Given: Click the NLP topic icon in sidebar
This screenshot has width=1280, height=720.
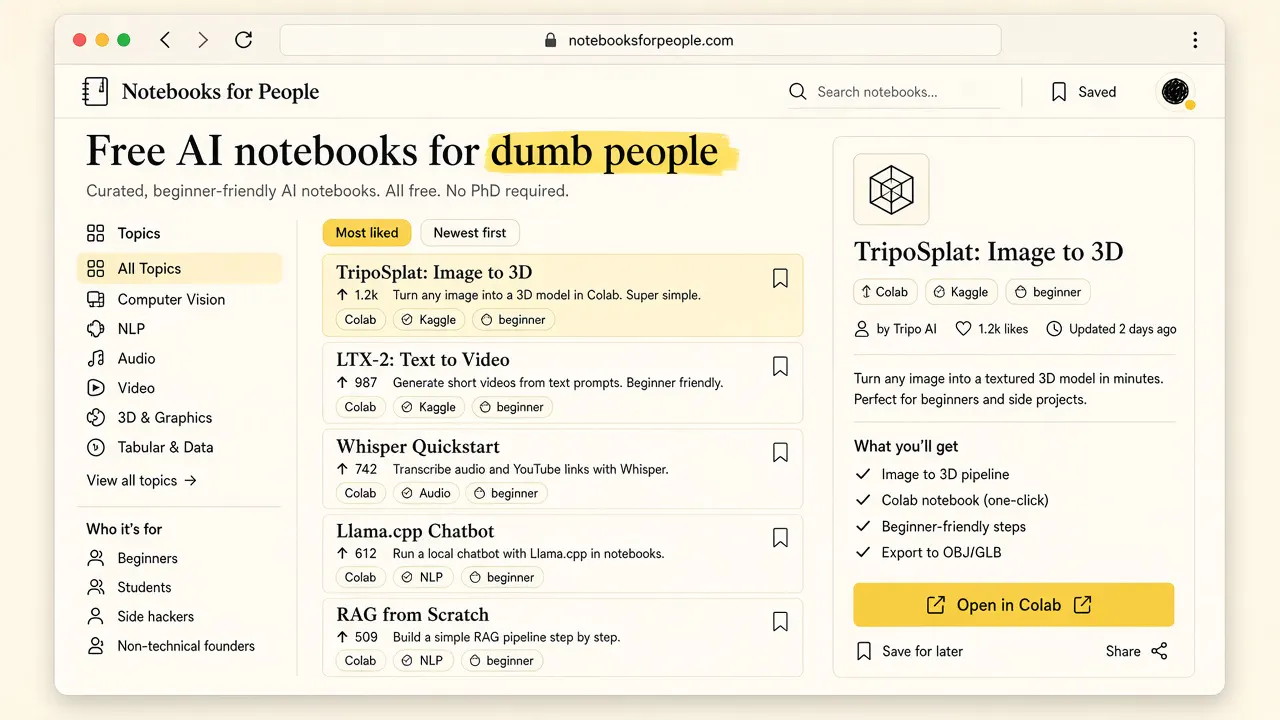Looking at the screenshot, I should pos(96,328).
